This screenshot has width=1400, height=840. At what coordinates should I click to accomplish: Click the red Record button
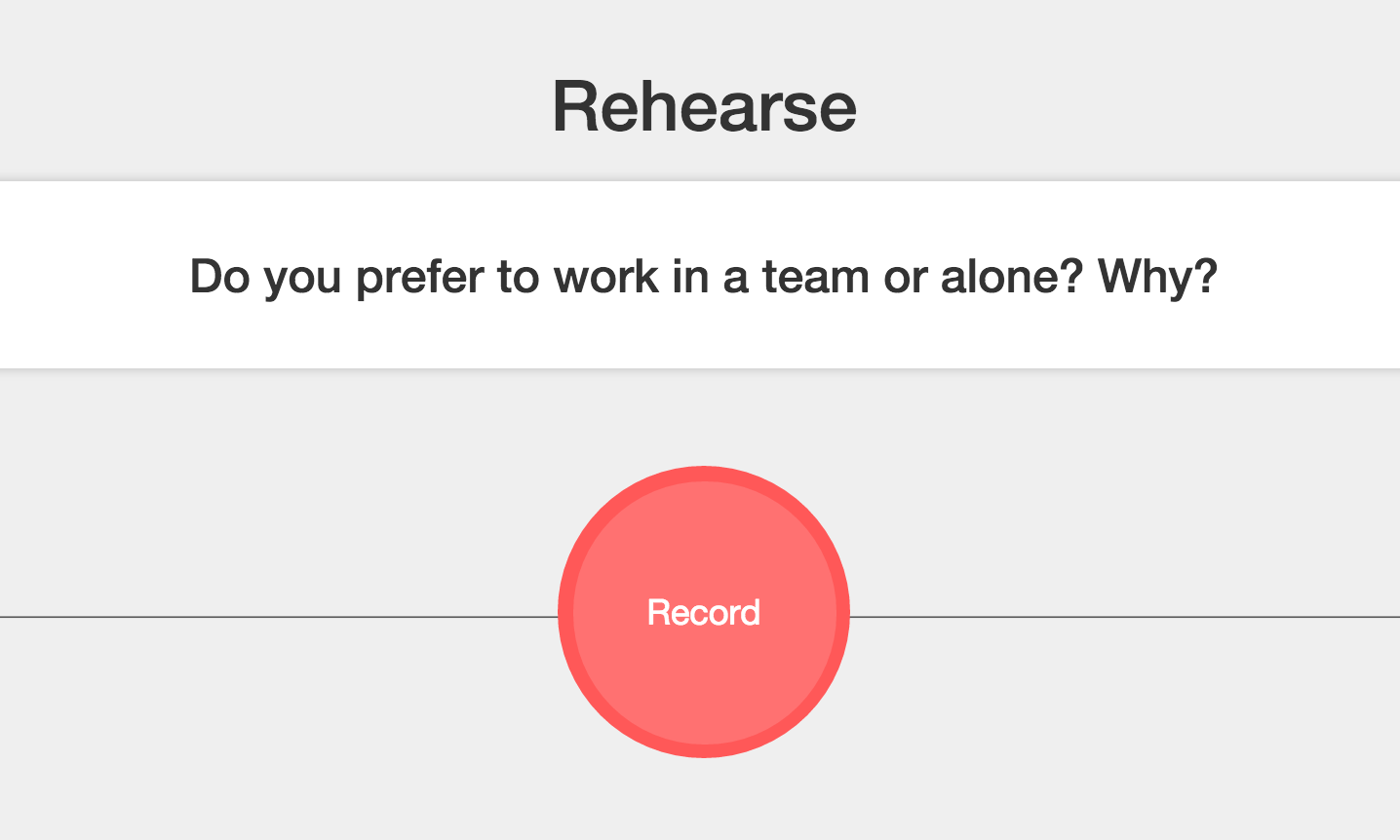(703, 612)
